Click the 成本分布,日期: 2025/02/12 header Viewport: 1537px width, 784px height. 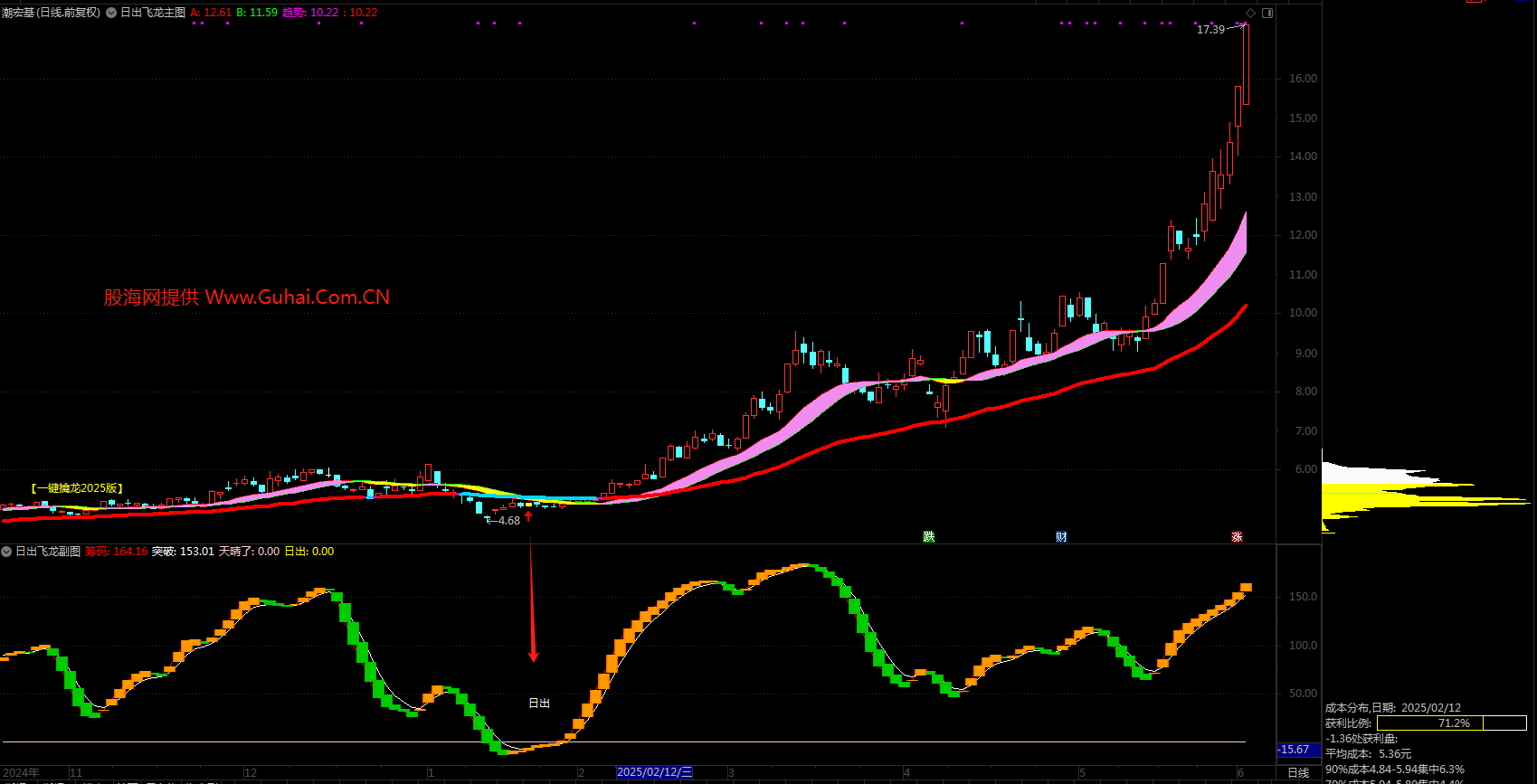point(1393,708)
